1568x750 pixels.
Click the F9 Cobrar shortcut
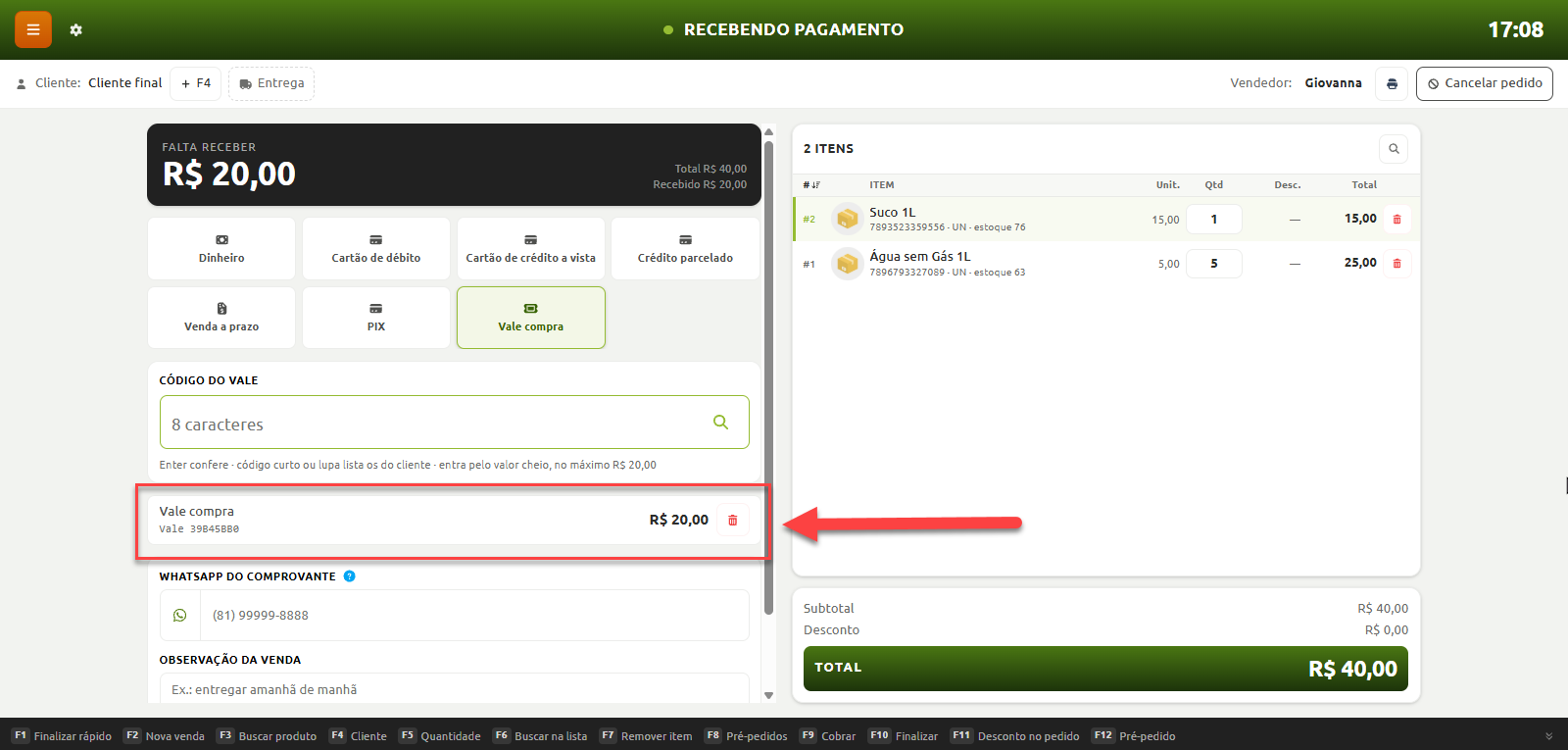pos(828,736)
